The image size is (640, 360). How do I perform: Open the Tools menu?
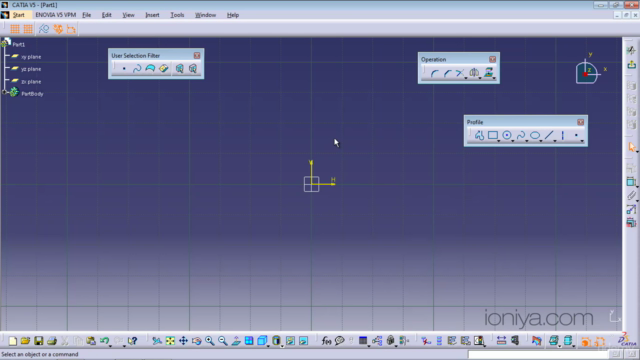[177, 15]
